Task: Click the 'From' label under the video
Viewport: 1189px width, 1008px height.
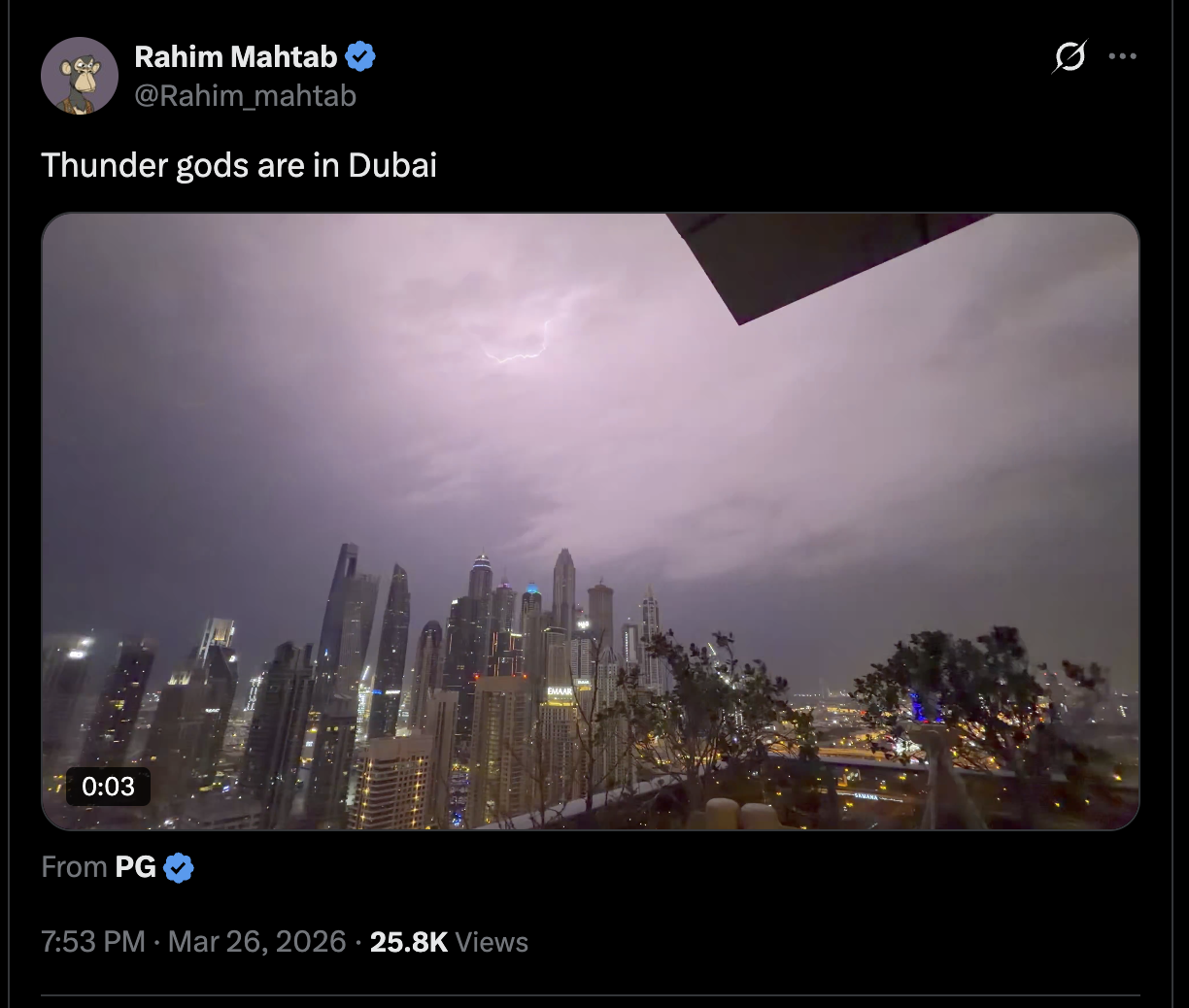Action: (x=74, y=867)
